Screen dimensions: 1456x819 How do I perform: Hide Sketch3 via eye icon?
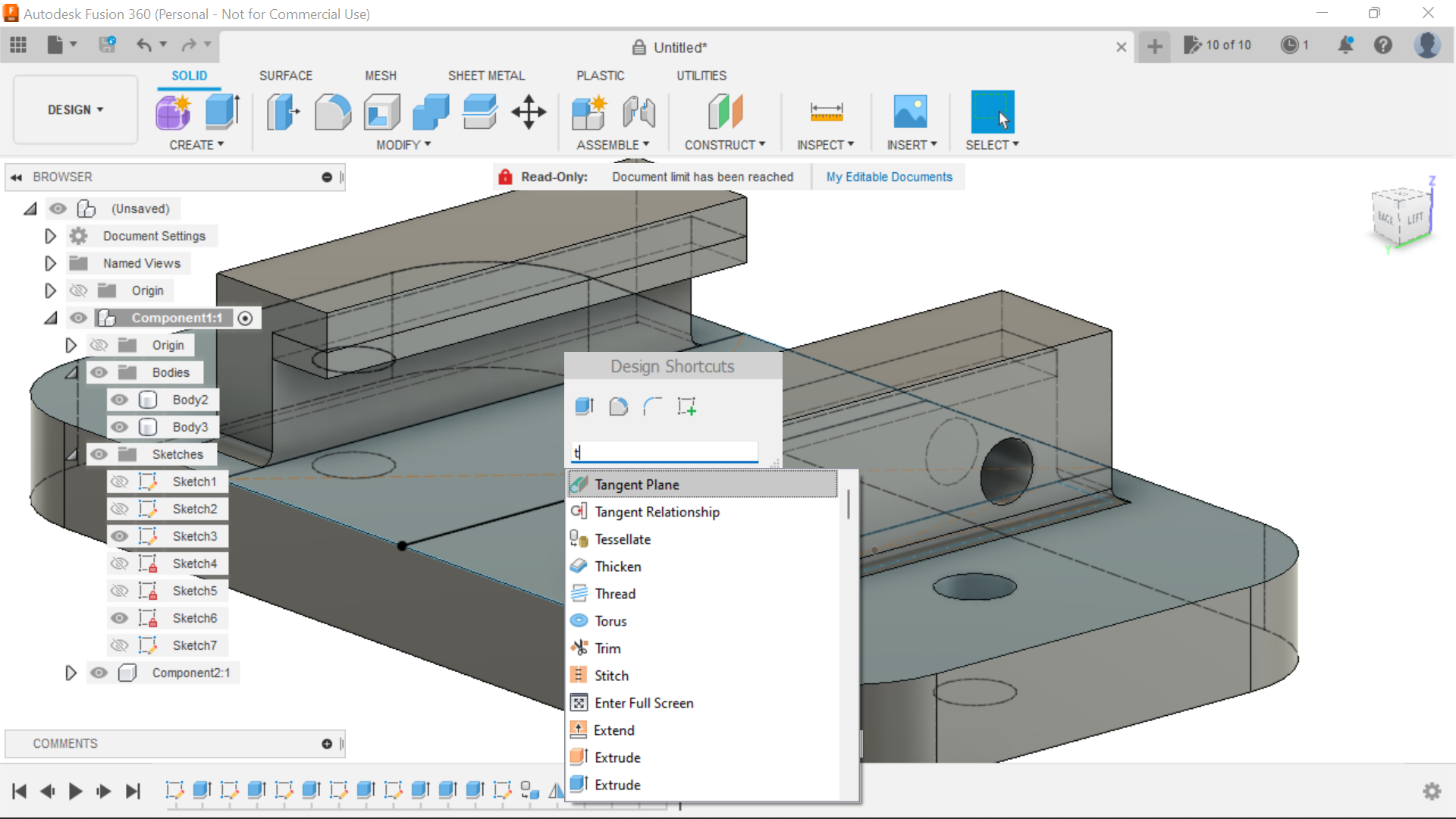(x=119, y=536)
